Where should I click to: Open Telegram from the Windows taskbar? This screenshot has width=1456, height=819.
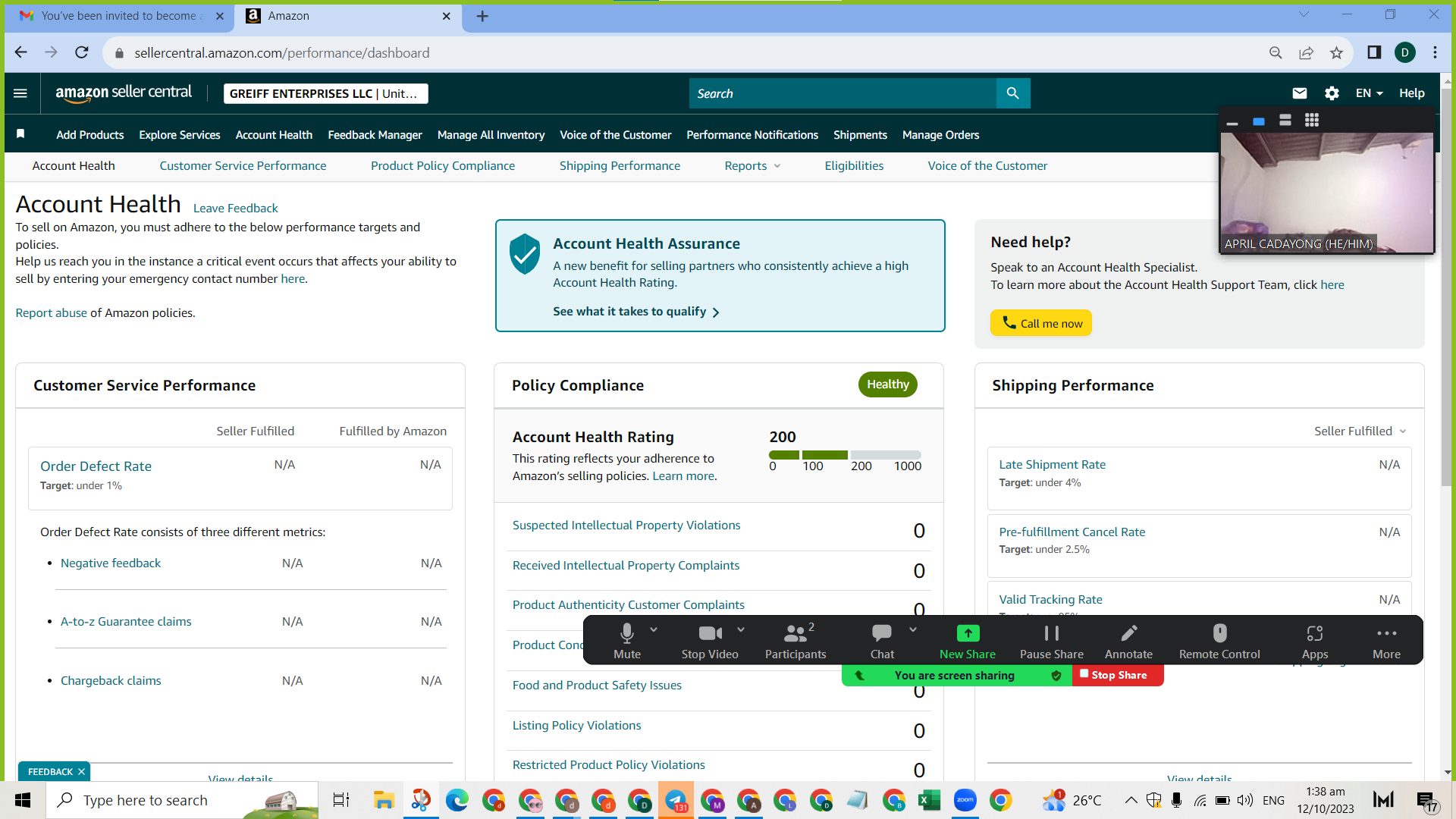pos(675,800)
